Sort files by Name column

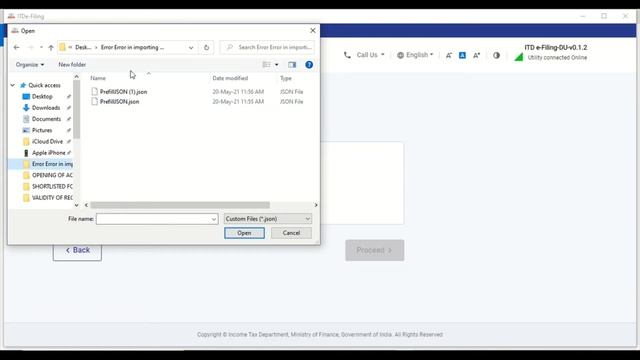point(98,78)
